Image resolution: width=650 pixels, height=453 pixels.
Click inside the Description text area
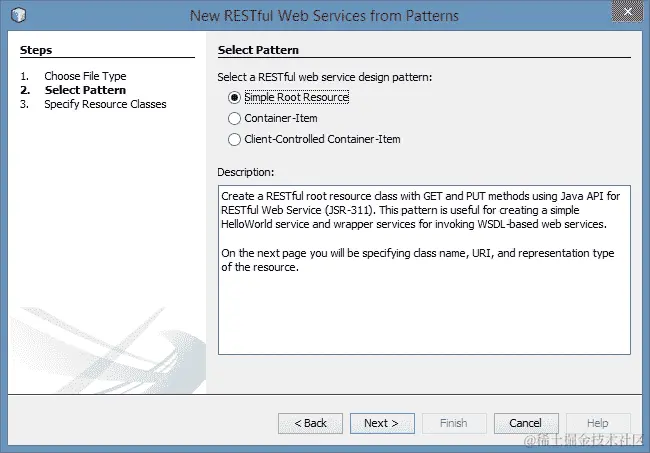424,270
